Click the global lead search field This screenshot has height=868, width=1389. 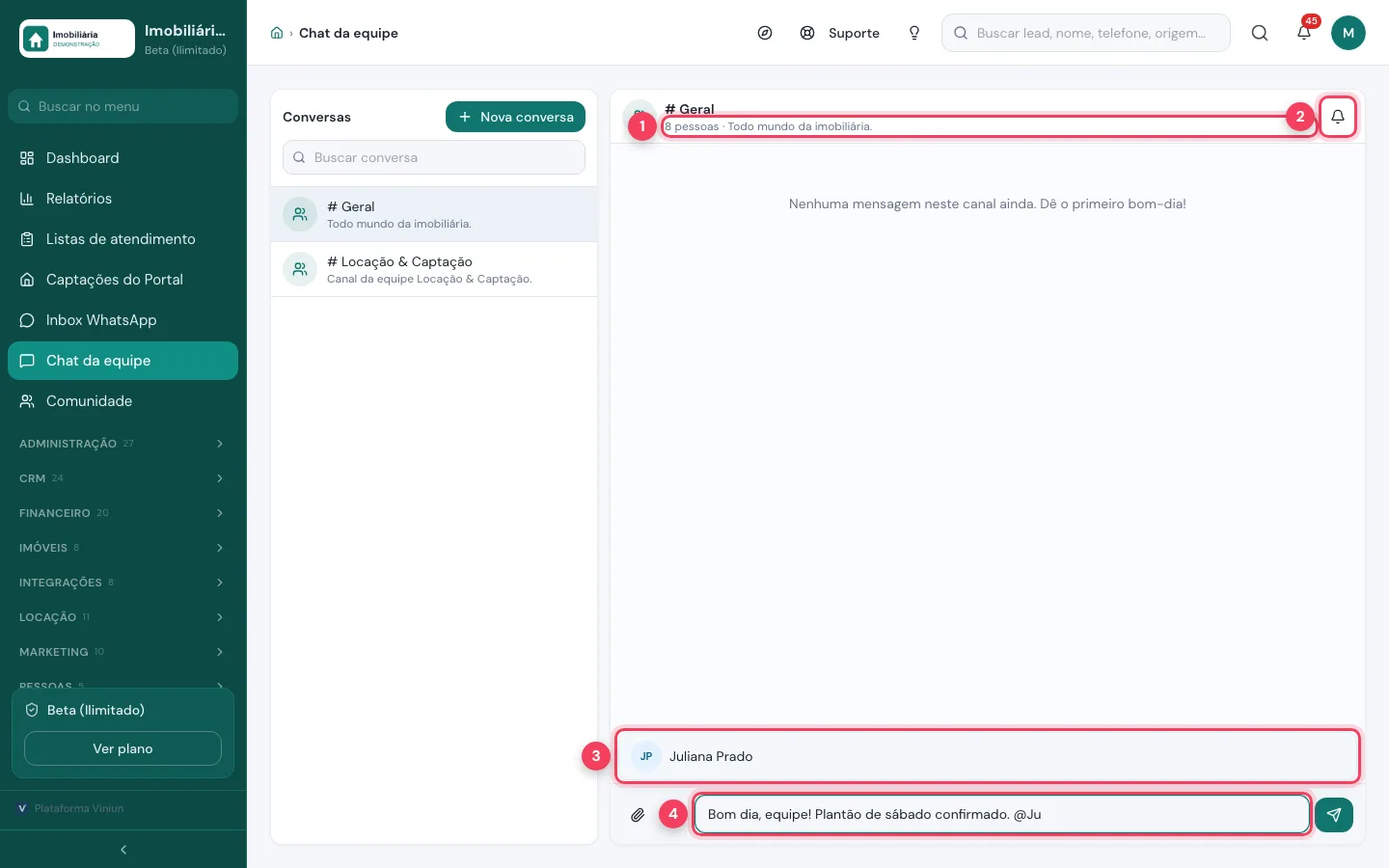(1086, 33)
